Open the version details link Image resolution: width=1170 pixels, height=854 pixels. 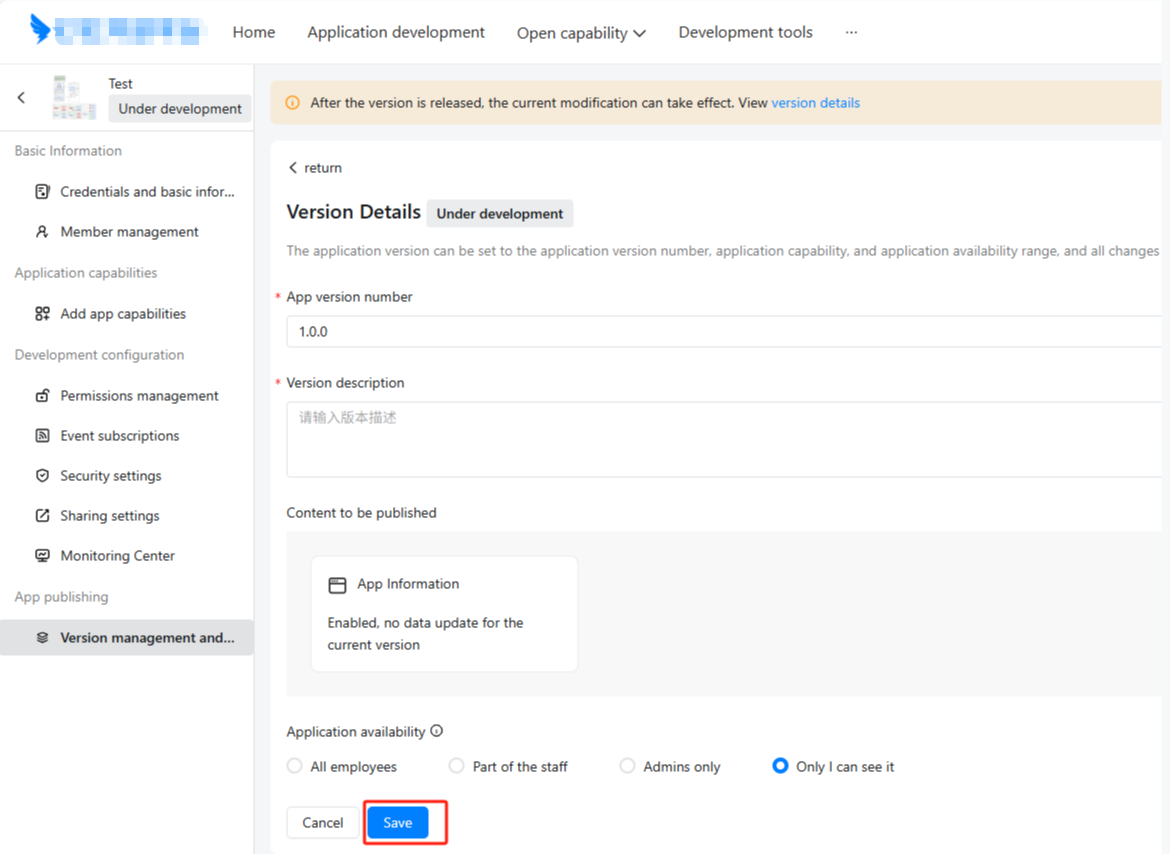pyautogui.click(x=815, y=103)
